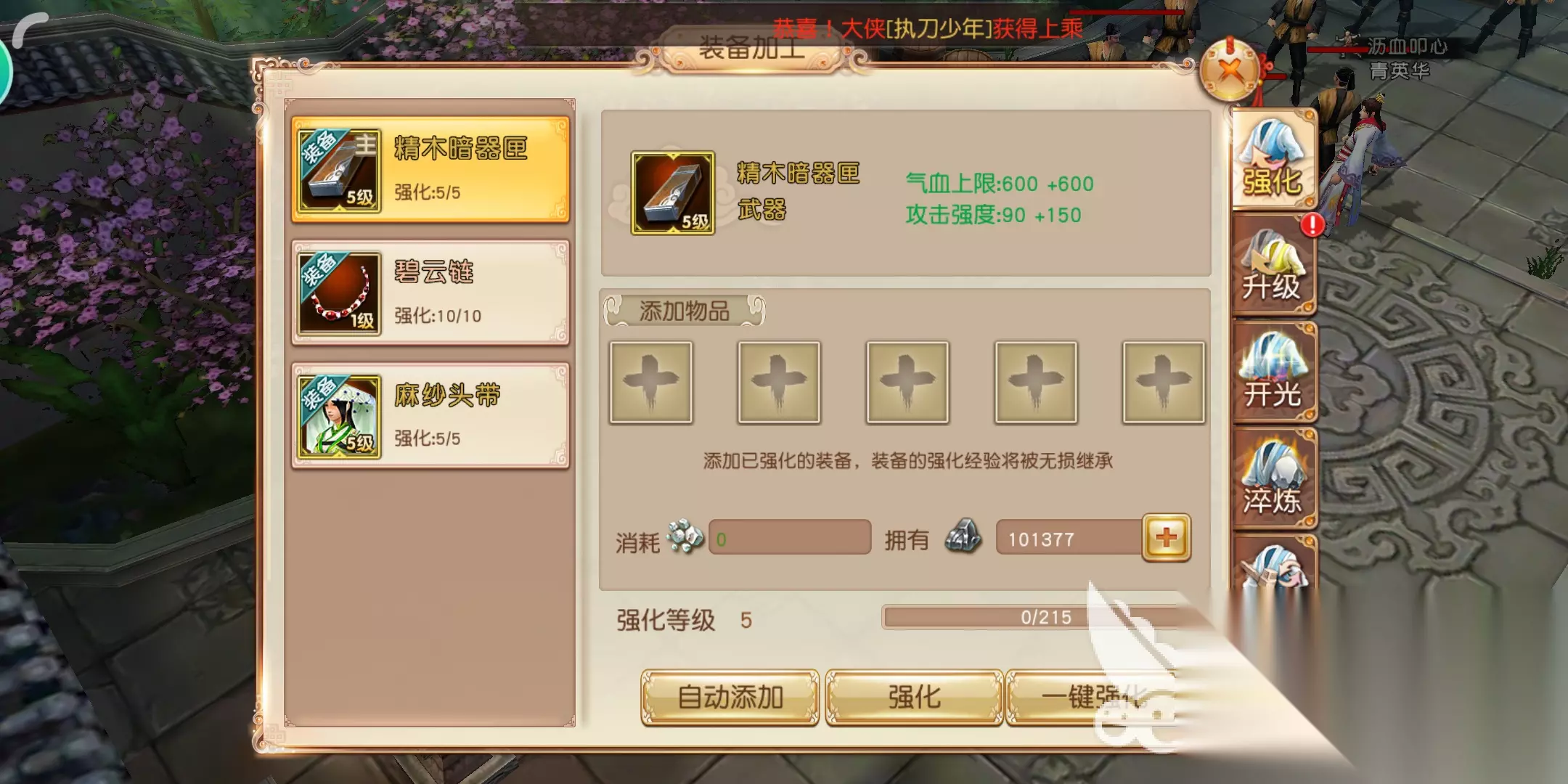
Task: Click the 强化 enhance button
Action: pos(915,698)
